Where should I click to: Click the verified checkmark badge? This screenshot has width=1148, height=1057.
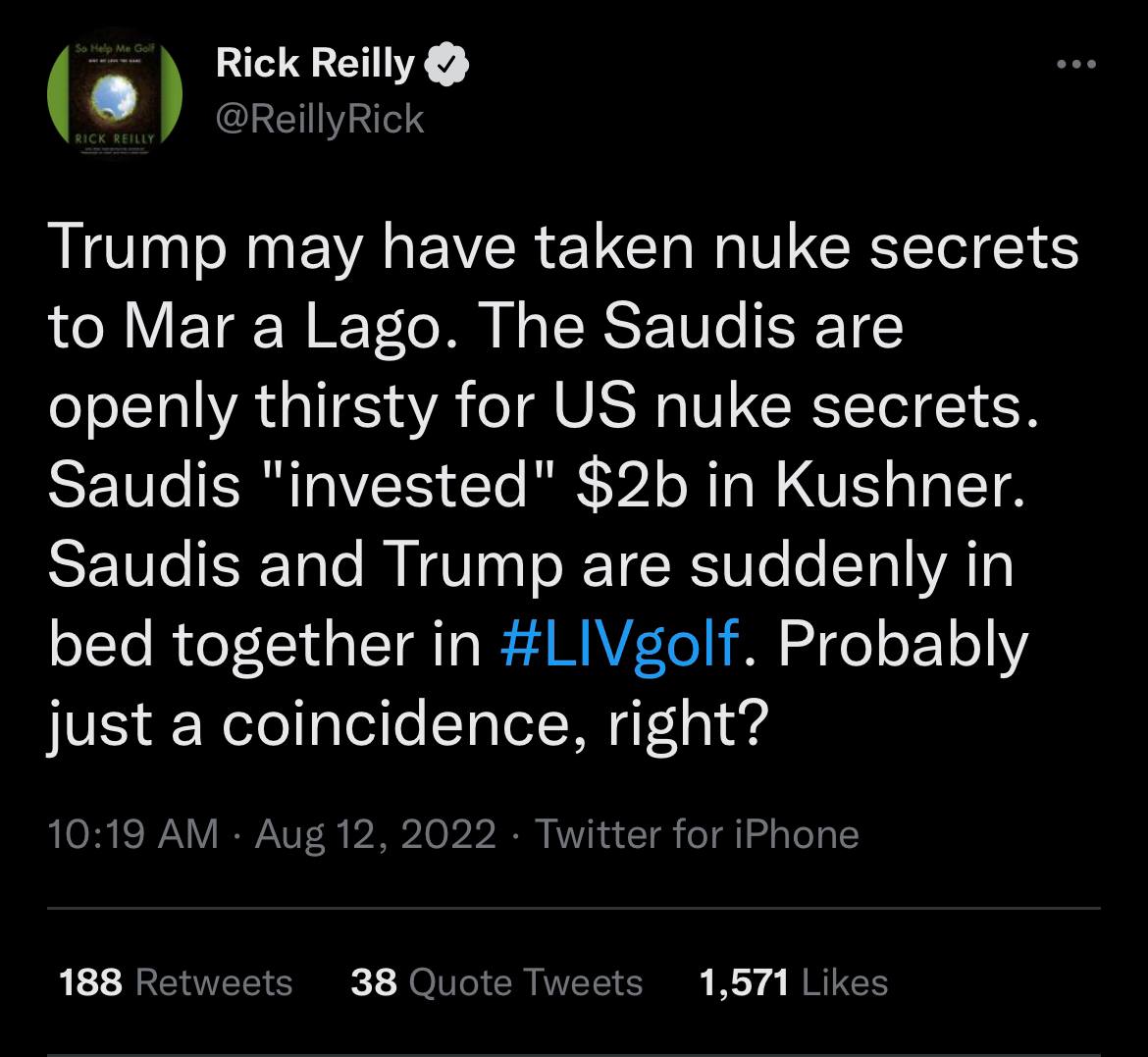tap(444, 67)
